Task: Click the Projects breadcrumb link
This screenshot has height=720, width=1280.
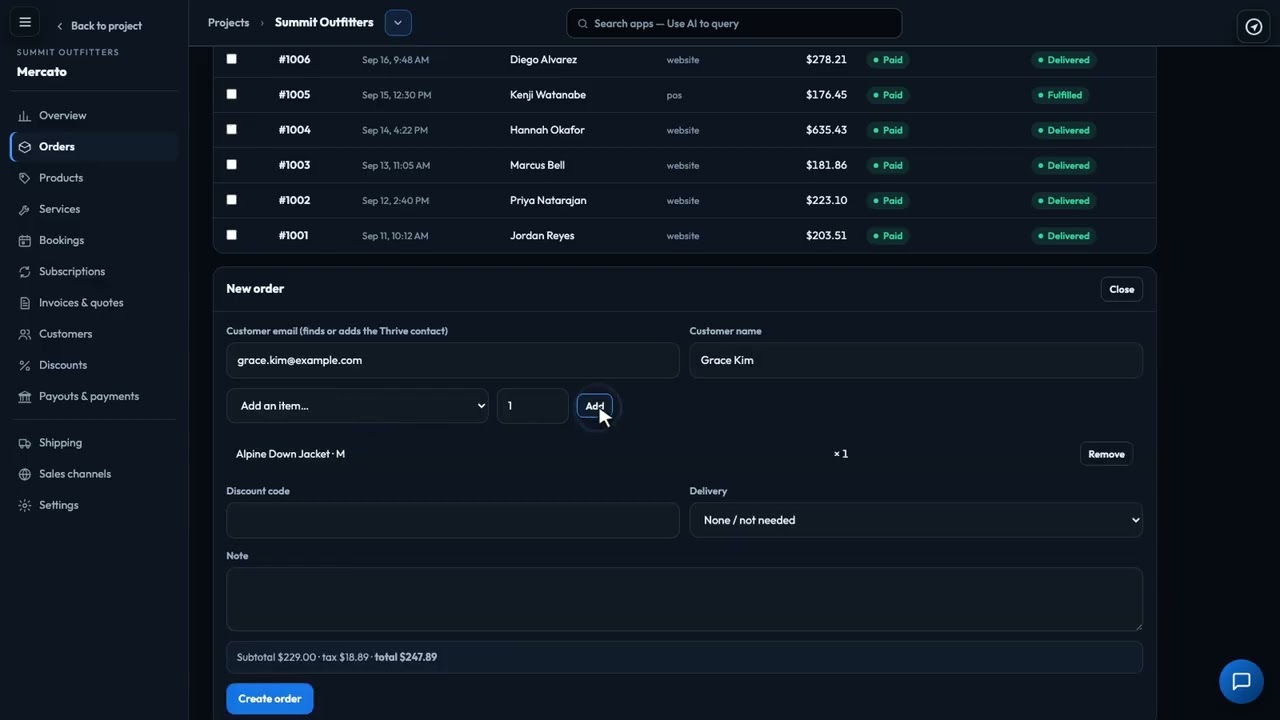Action: [228, 22]
